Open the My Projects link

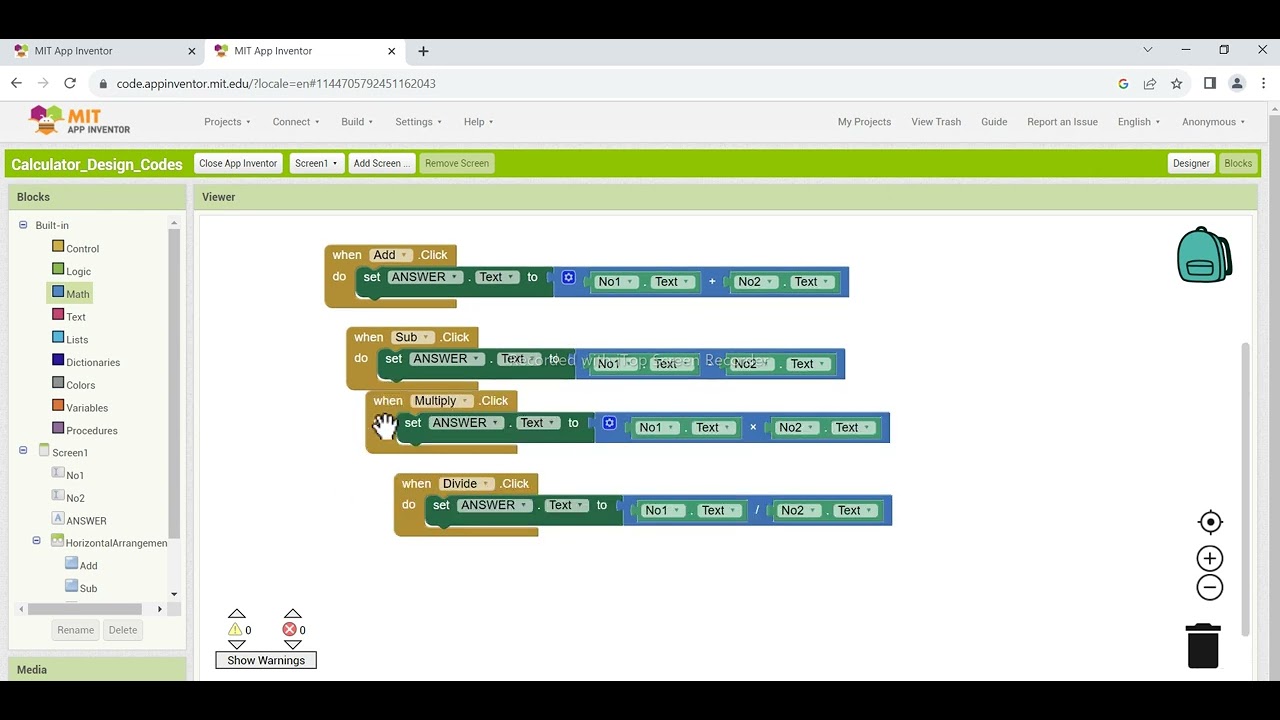864,122
